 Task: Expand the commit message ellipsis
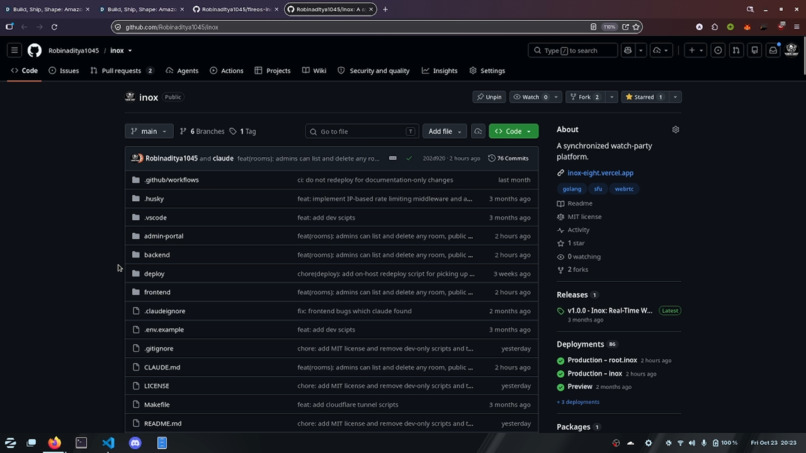click(393, 158)
